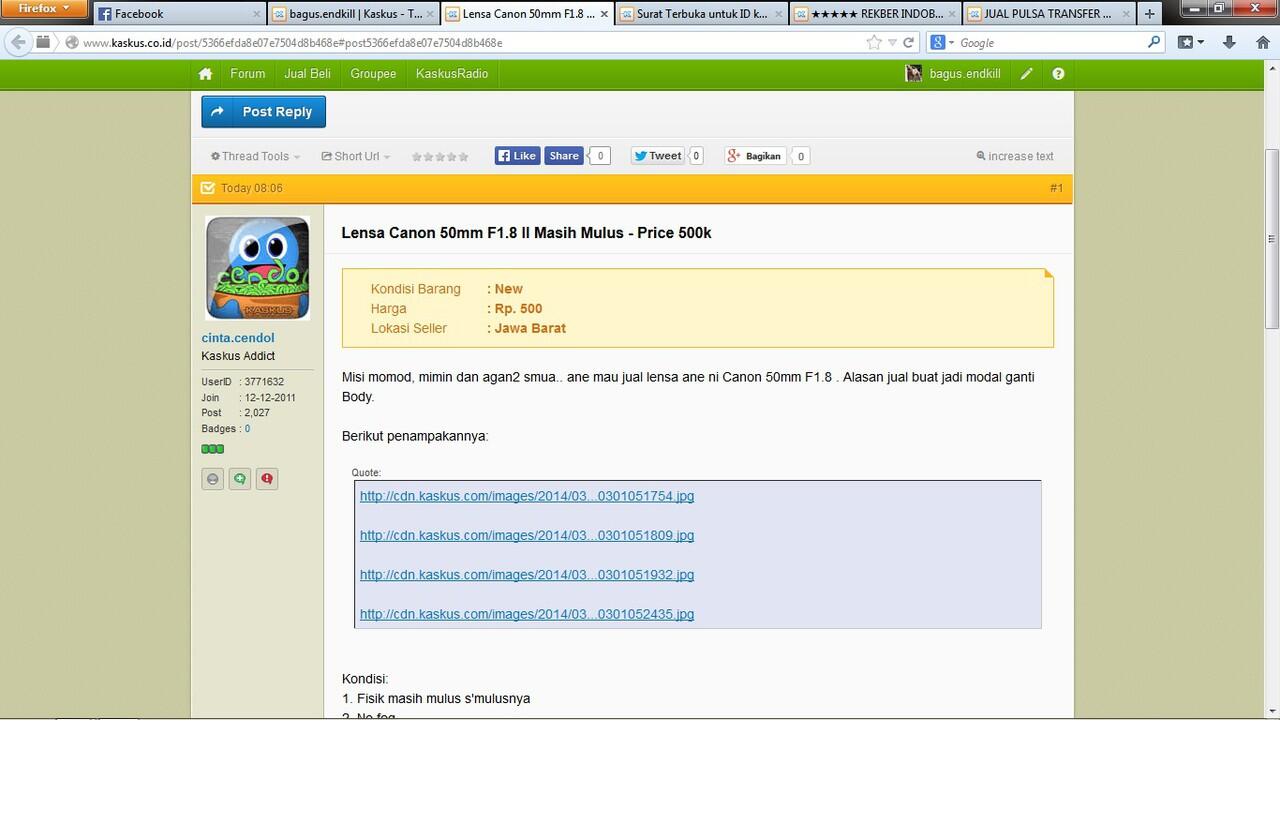Switch to the Surat Terbuka untuk ID tab
This screenshot has width=1280, height=824.
[700, 14]
